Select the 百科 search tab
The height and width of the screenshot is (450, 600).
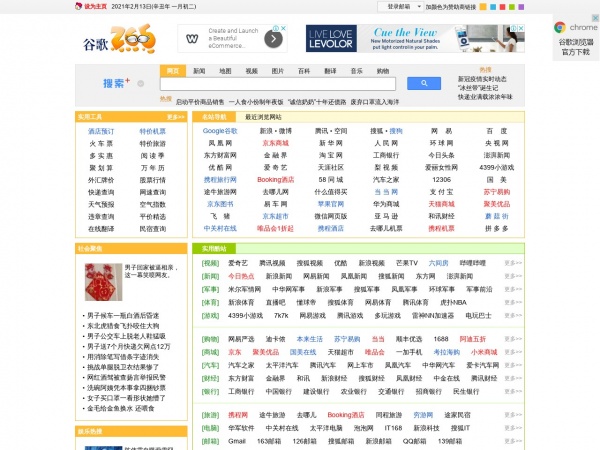tap(304, 71)
